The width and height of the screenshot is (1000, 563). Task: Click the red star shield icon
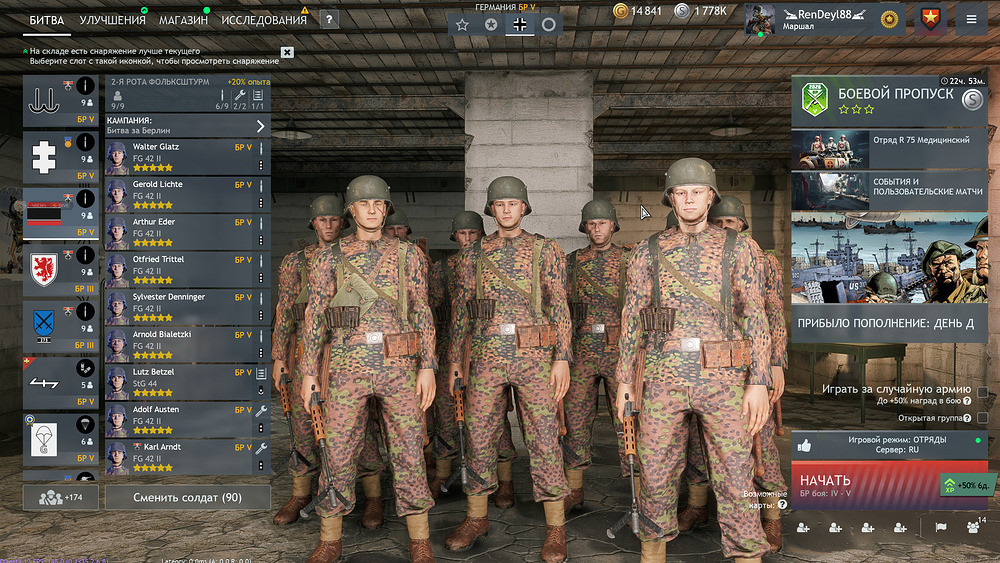click(x=930, y=20)
